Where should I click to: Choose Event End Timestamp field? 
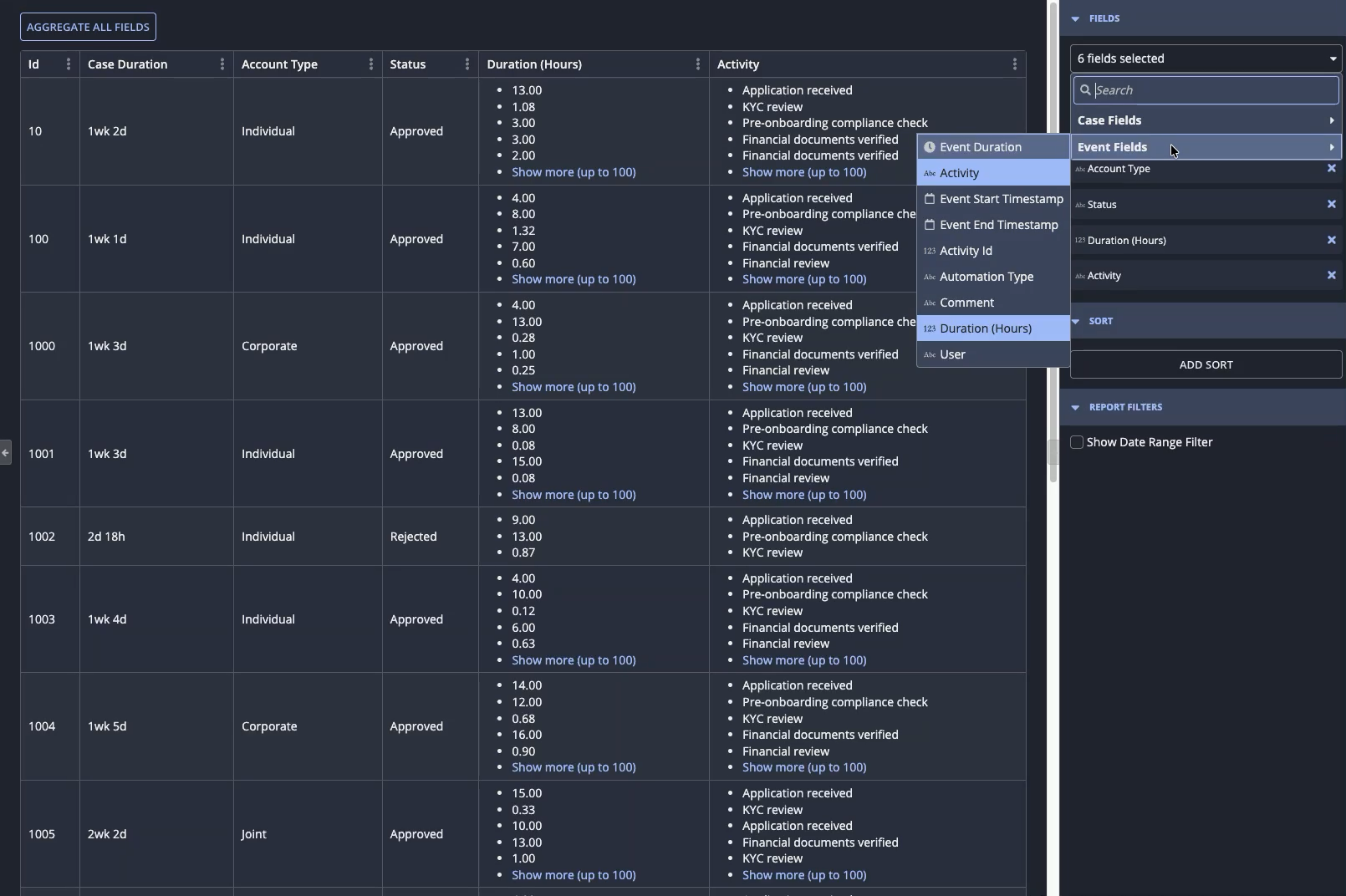click(993, 225)
